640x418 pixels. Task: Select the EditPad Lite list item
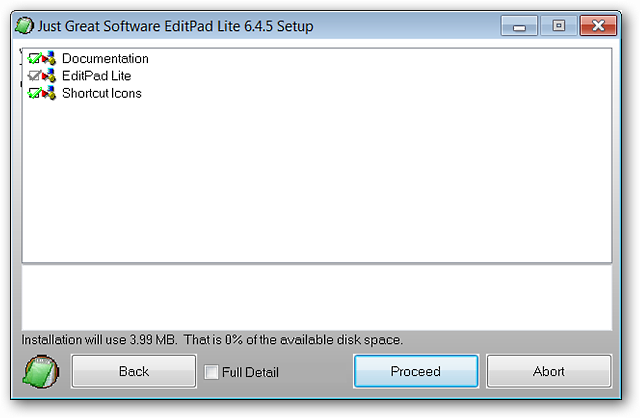tap(97, 76)
